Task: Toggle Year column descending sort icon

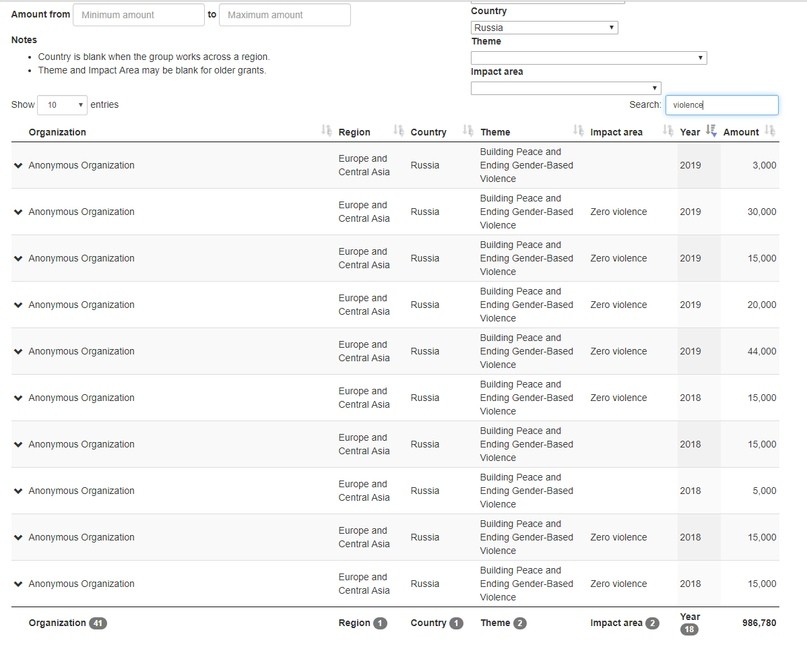Action: (x=711, y=131)
